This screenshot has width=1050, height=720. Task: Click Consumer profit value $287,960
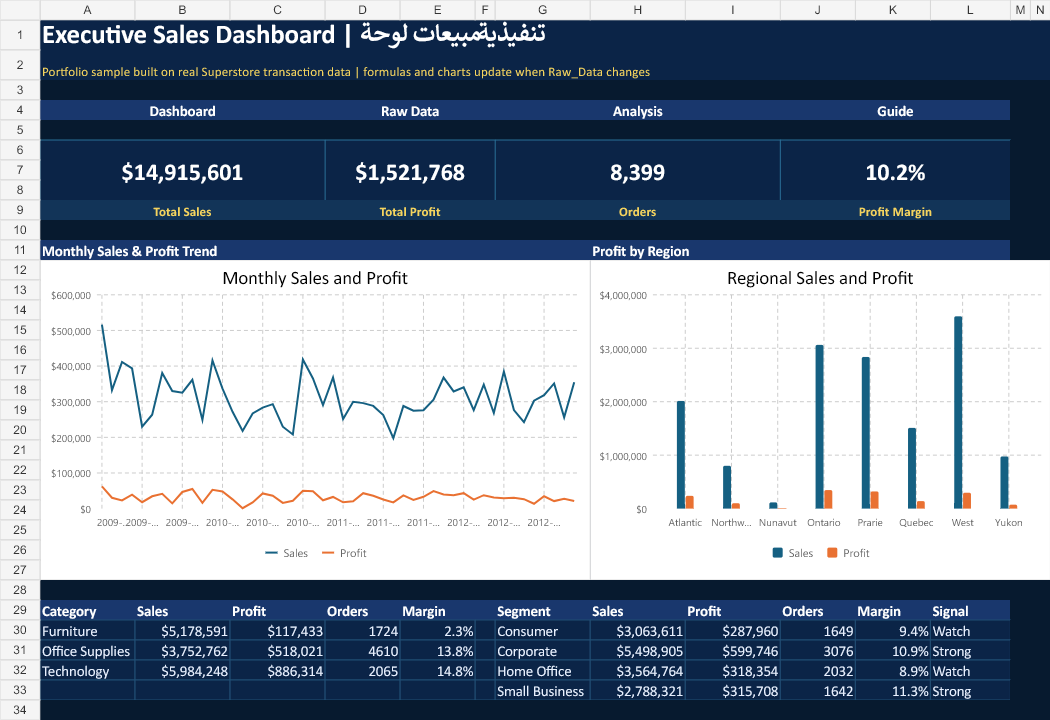click(x=733, y=631)
